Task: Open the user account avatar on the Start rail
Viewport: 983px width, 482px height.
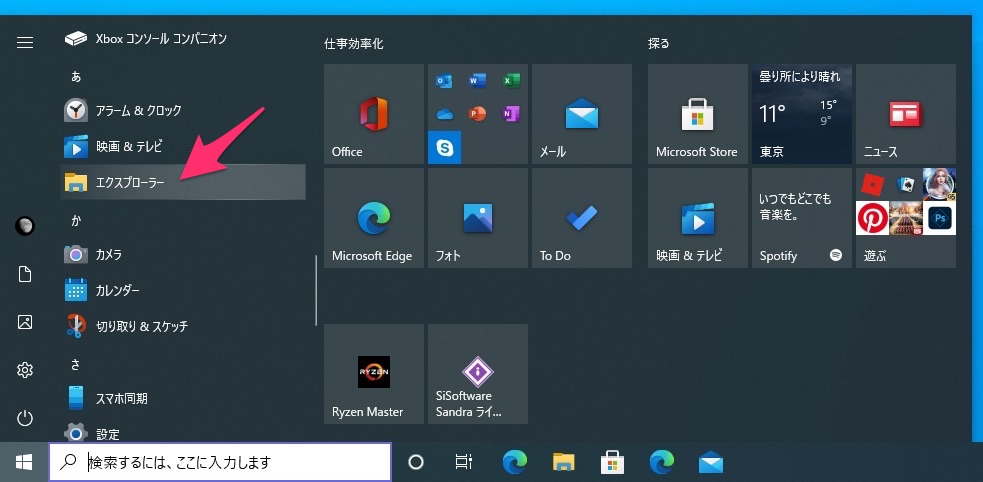Action: pos(25,226)
